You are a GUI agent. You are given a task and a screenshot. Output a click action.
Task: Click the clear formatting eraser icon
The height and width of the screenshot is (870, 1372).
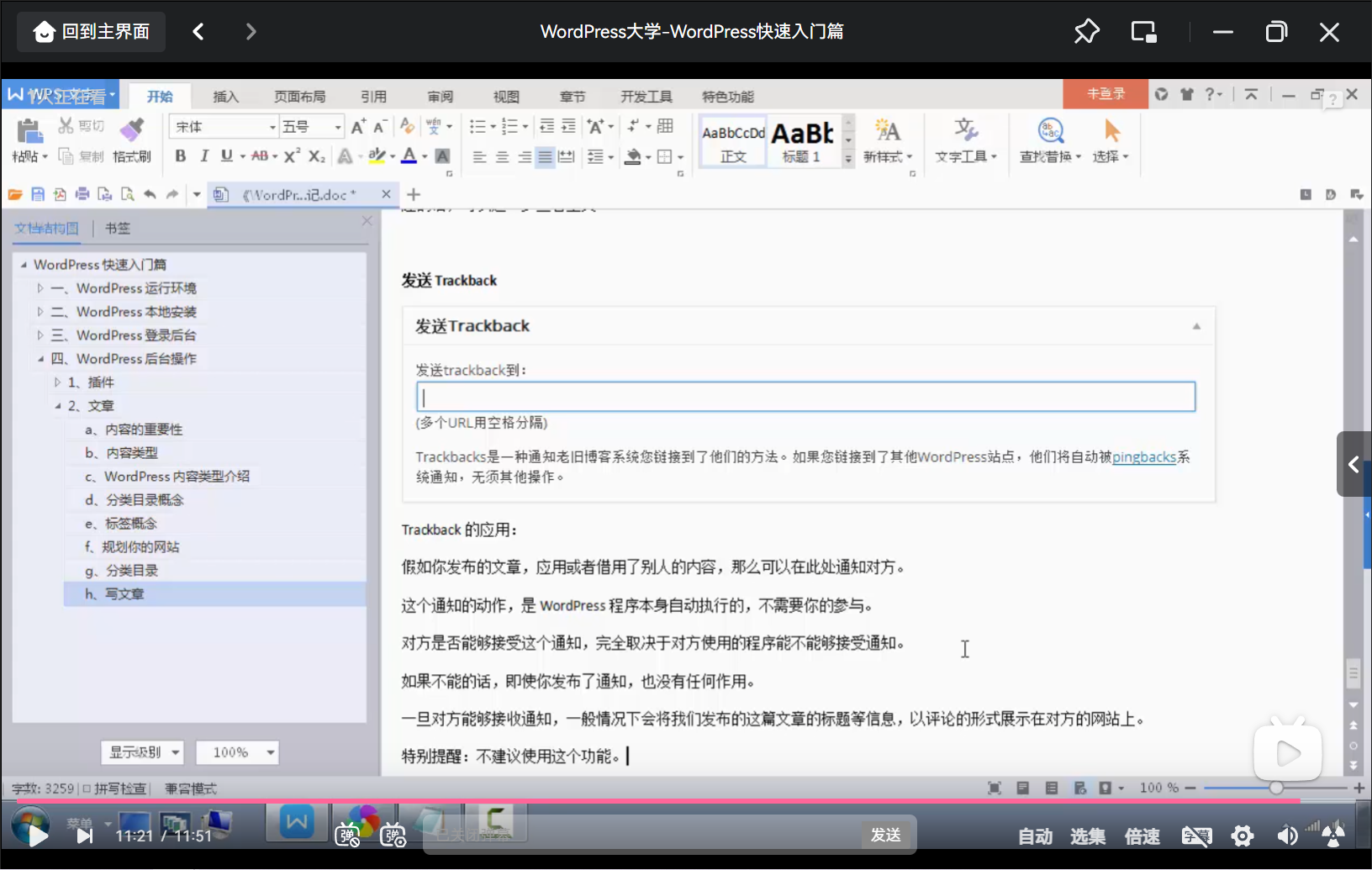(x=408, y=126)
